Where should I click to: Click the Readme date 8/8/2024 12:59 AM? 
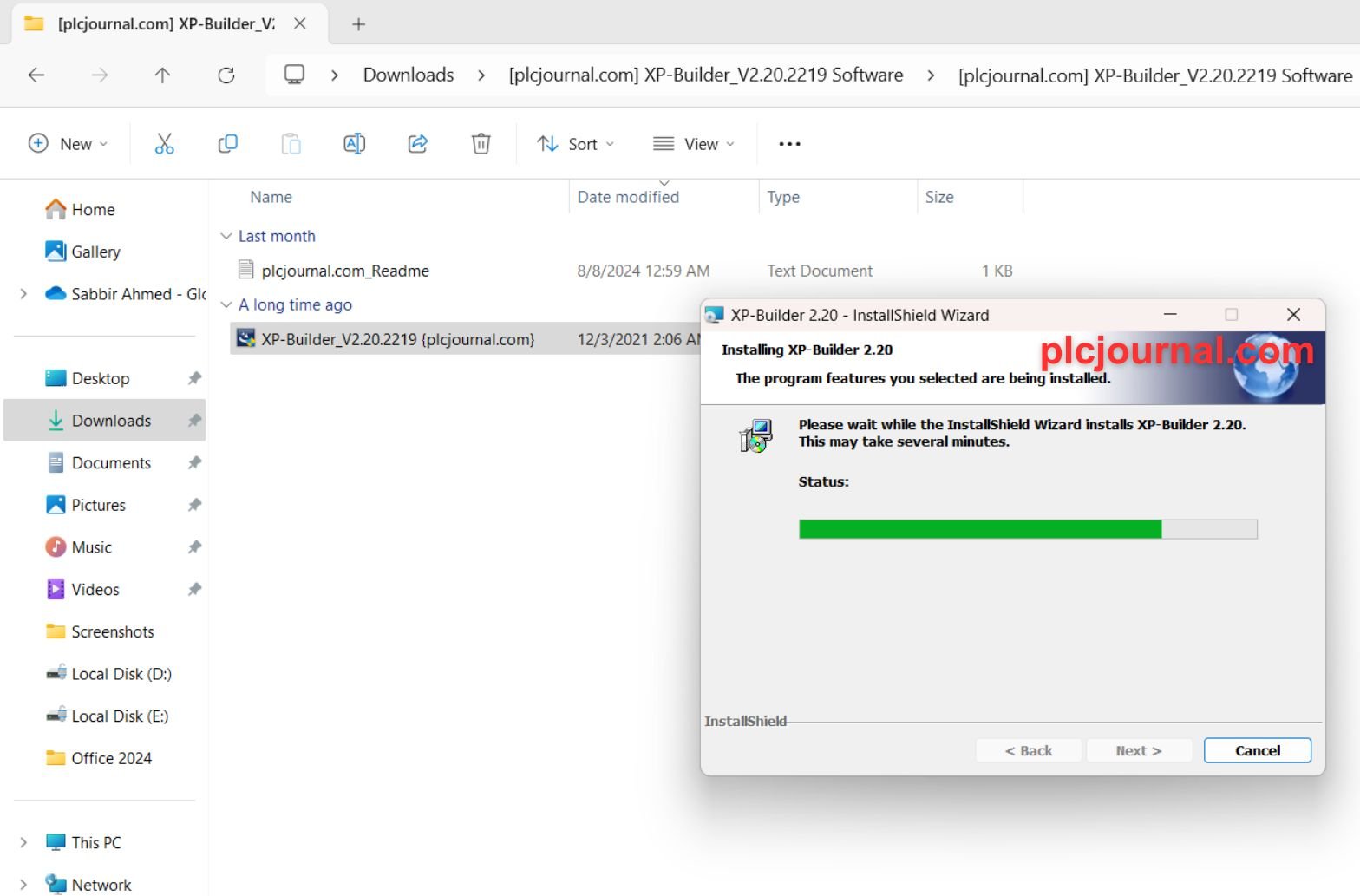(x=644, y=271)
